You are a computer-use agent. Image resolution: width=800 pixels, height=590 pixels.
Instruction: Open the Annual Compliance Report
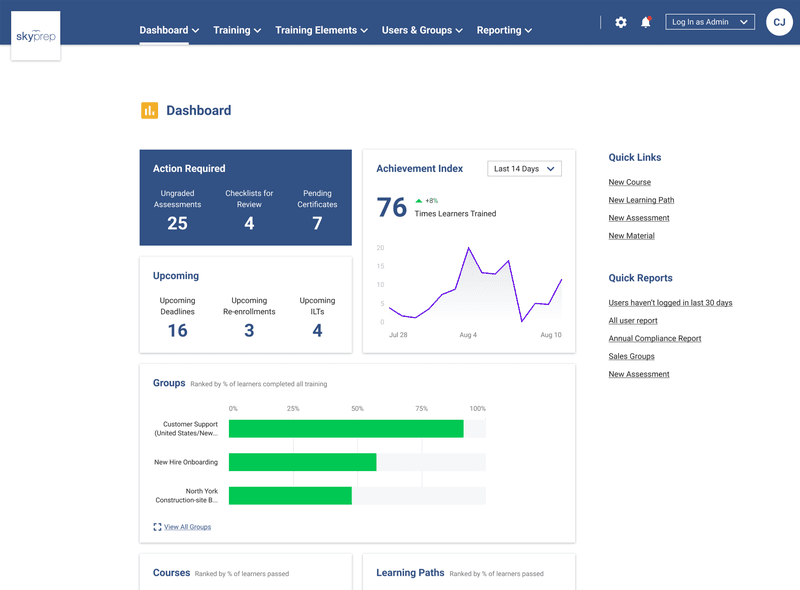654,338
